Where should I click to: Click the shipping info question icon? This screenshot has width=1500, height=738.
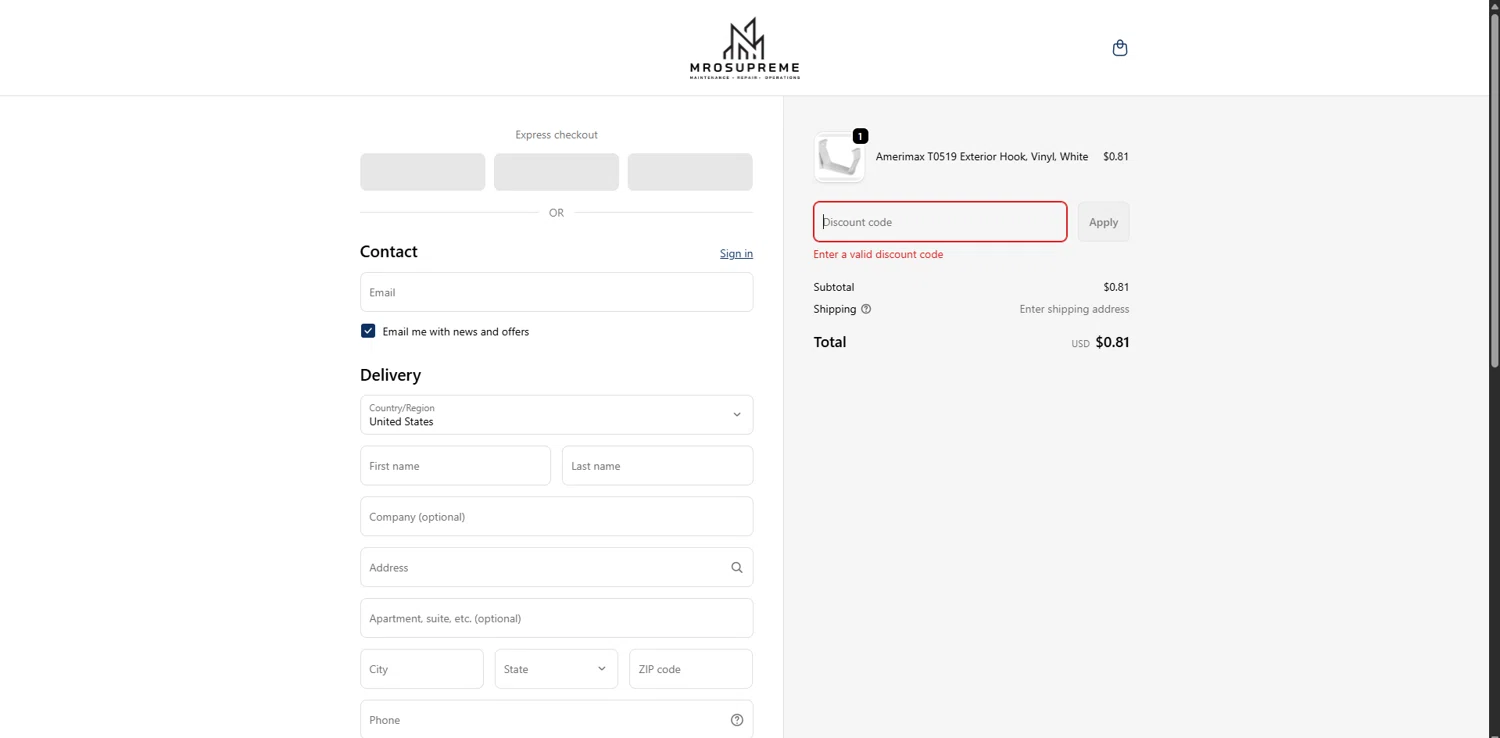[x=866, y=309]
